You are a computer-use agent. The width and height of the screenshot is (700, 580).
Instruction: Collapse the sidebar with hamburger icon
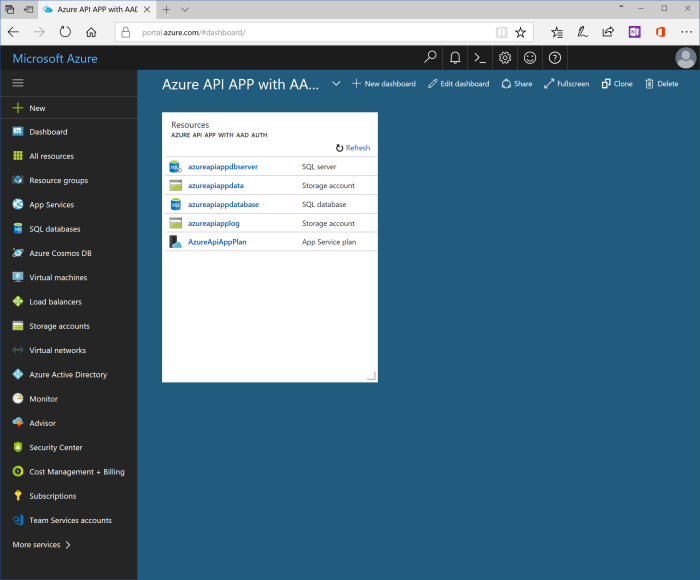click(x=18, y=83)
